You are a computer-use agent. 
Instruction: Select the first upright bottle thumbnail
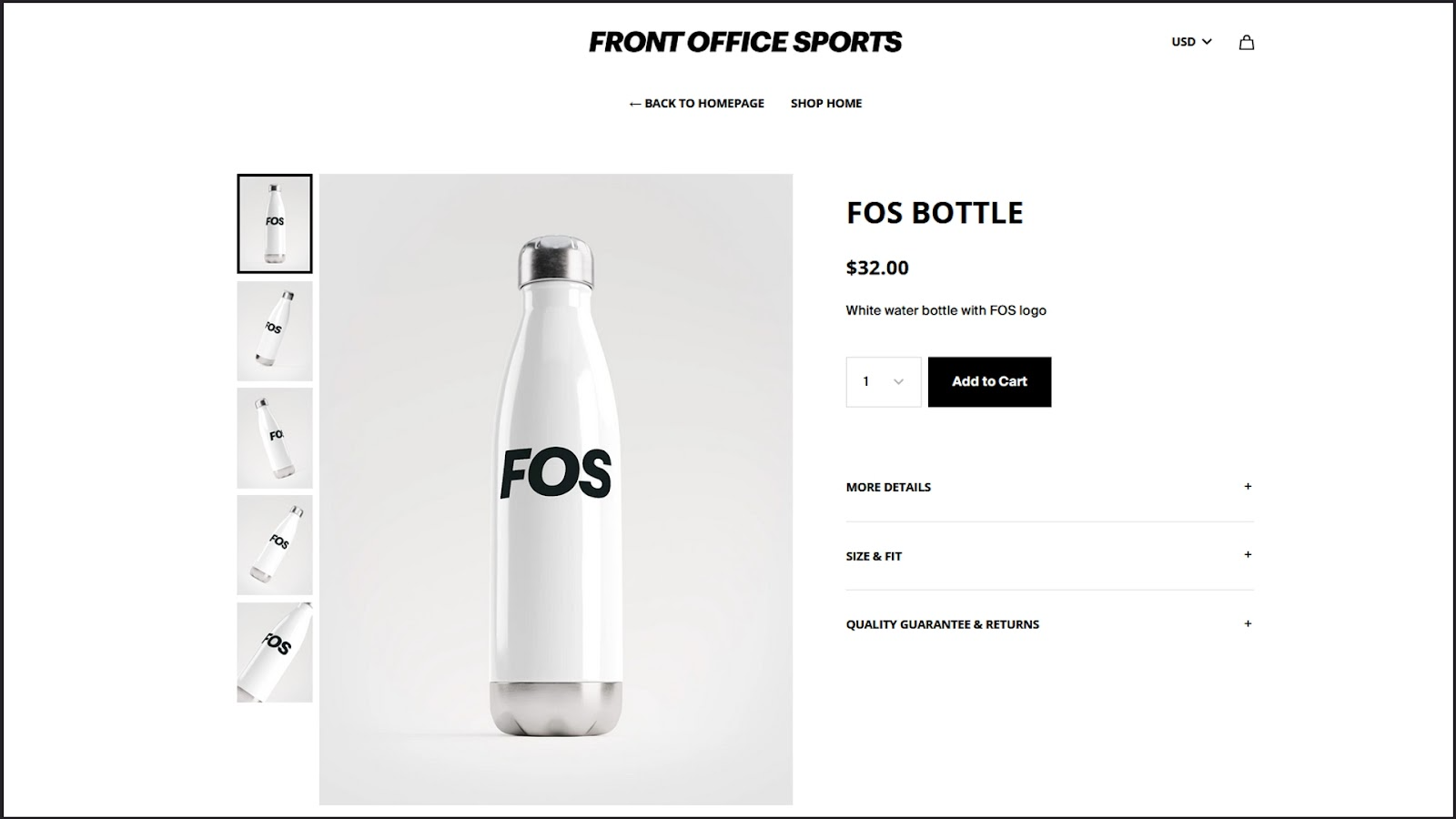point(275,224)
